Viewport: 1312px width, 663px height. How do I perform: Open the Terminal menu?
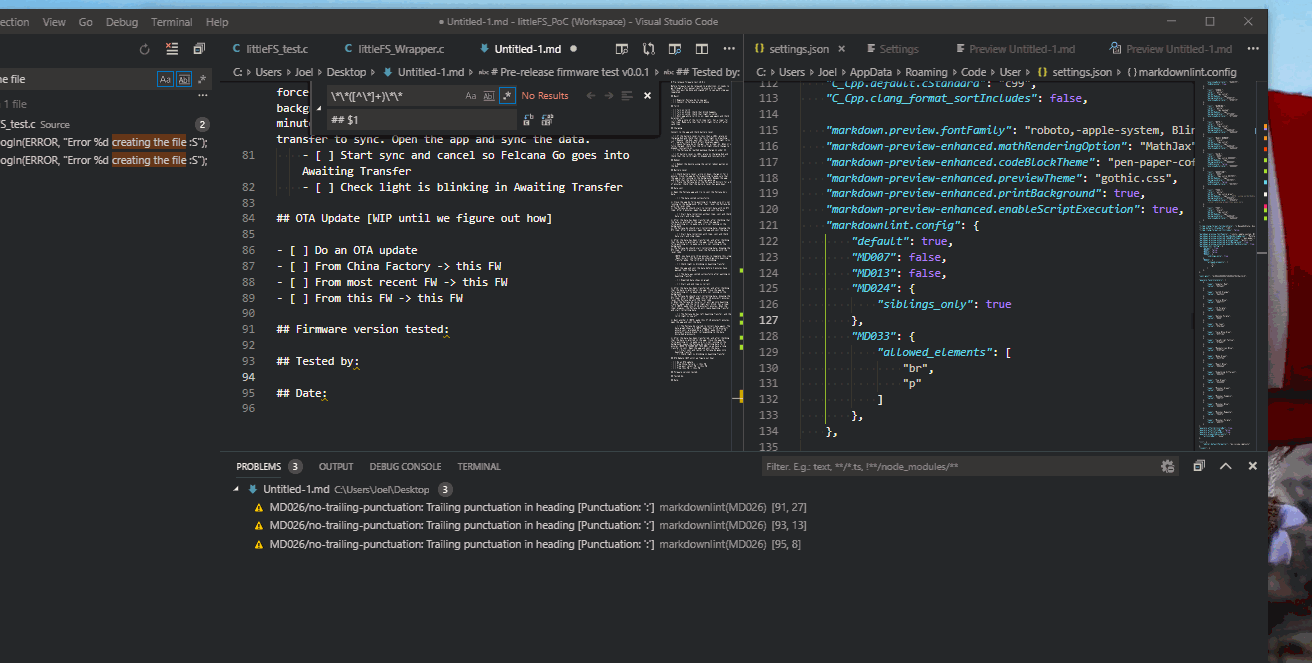point(171,22)
